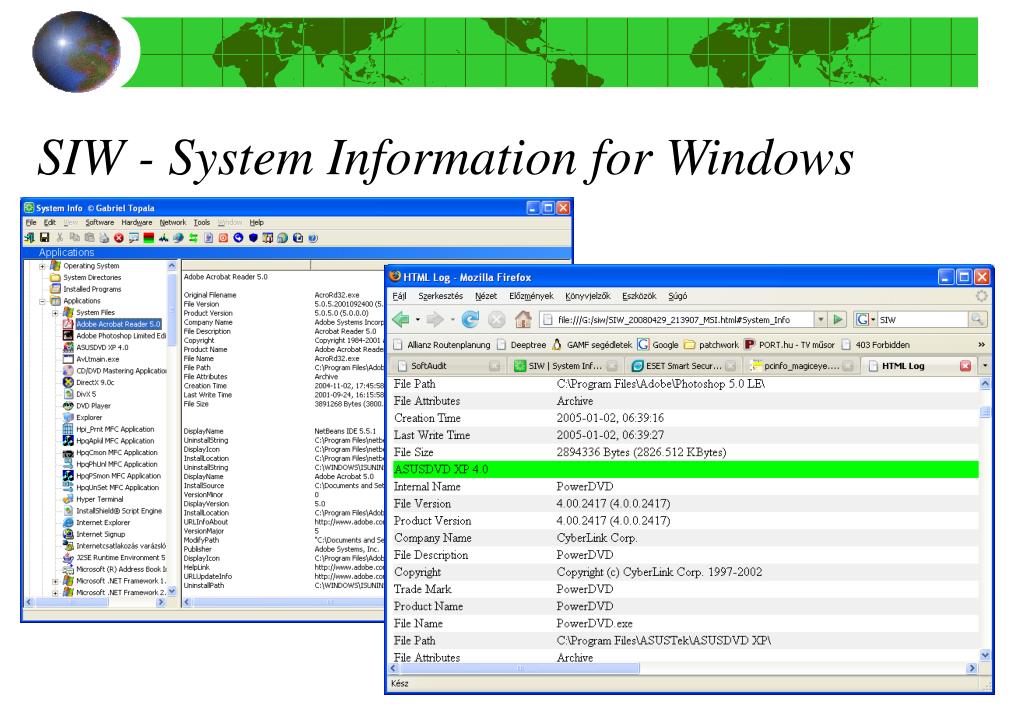Screen dimensions: 1023x708
Task: Switch to the ESET Smart Secur... tab
Action: pos(683,366)
